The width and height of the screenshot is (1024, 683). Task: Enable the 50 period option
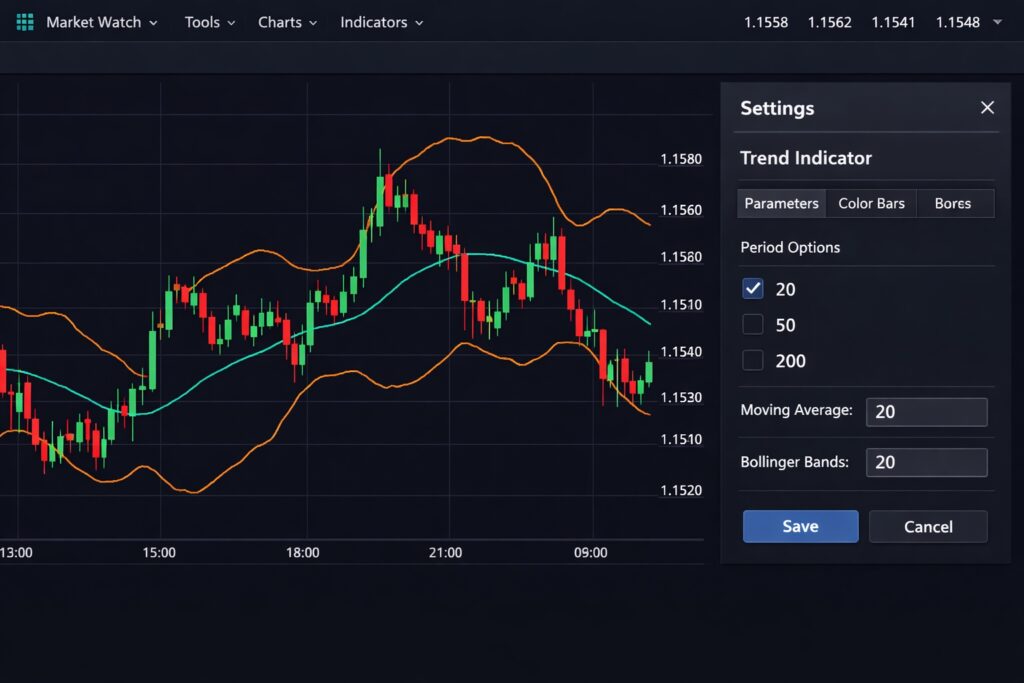[752, 324]
